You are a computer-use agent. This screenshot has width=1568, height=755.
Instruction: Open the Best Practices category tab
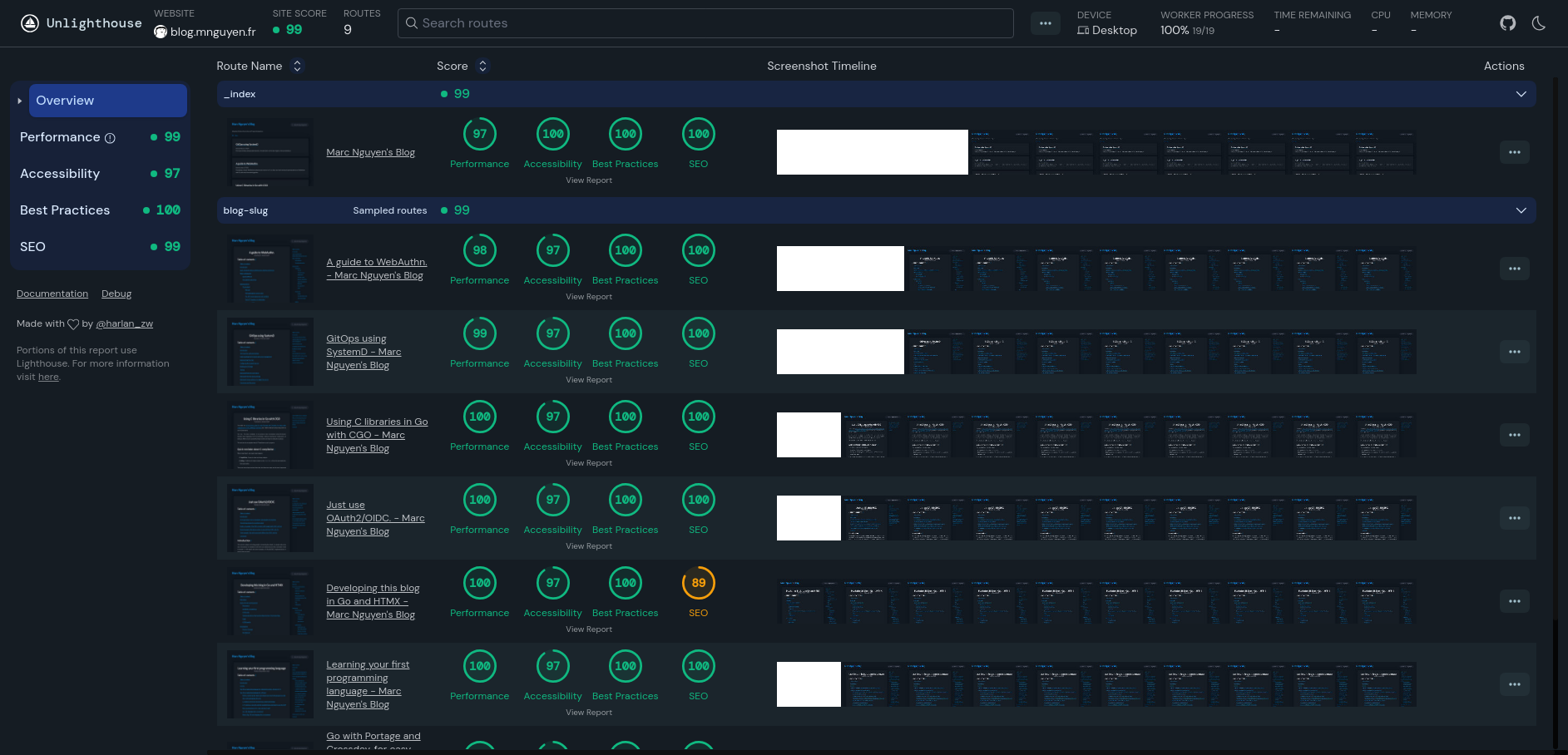(100, 210)
